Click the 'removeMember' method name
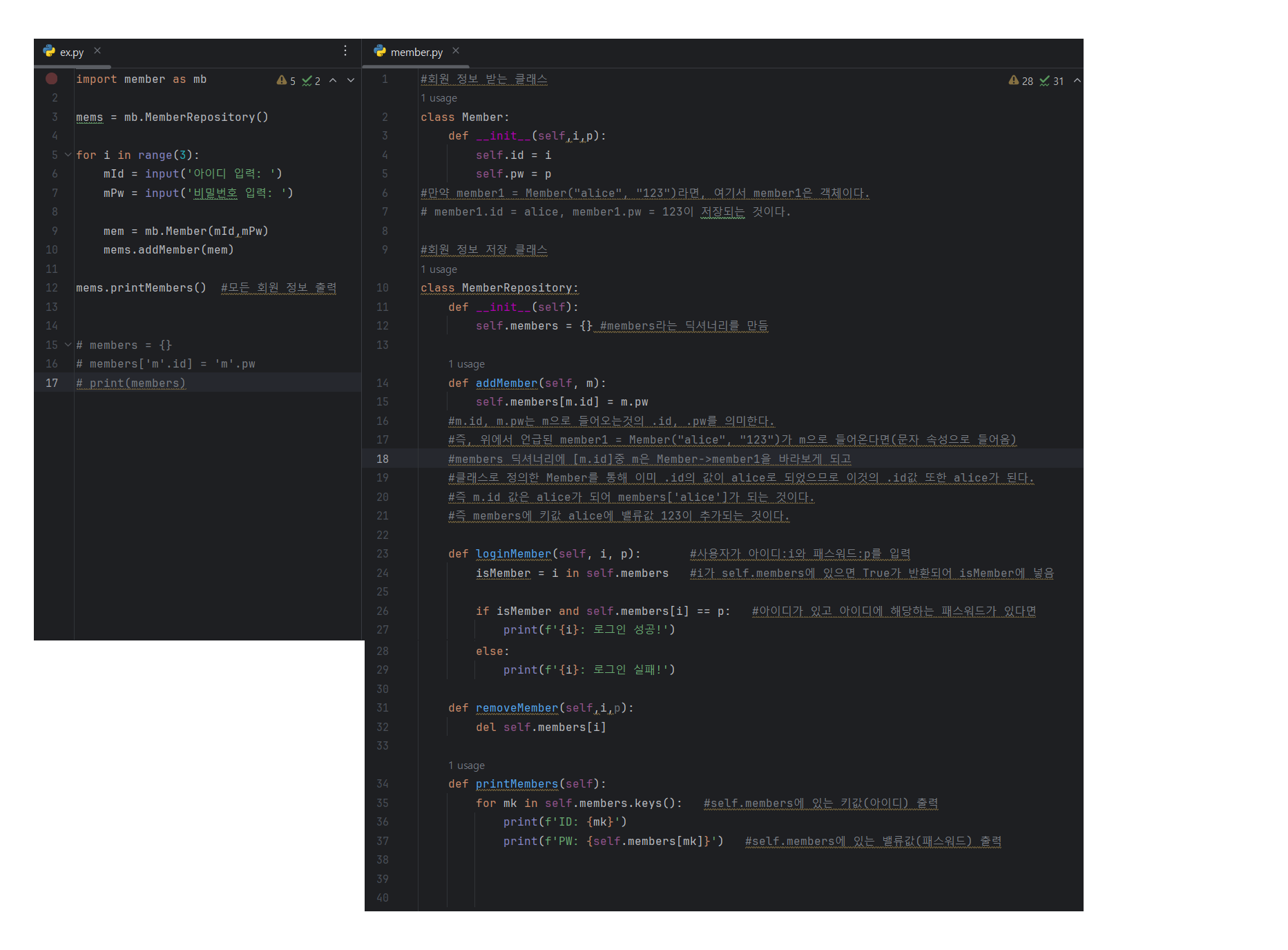Screen dimensions: 1288x950 pos(517,708)
